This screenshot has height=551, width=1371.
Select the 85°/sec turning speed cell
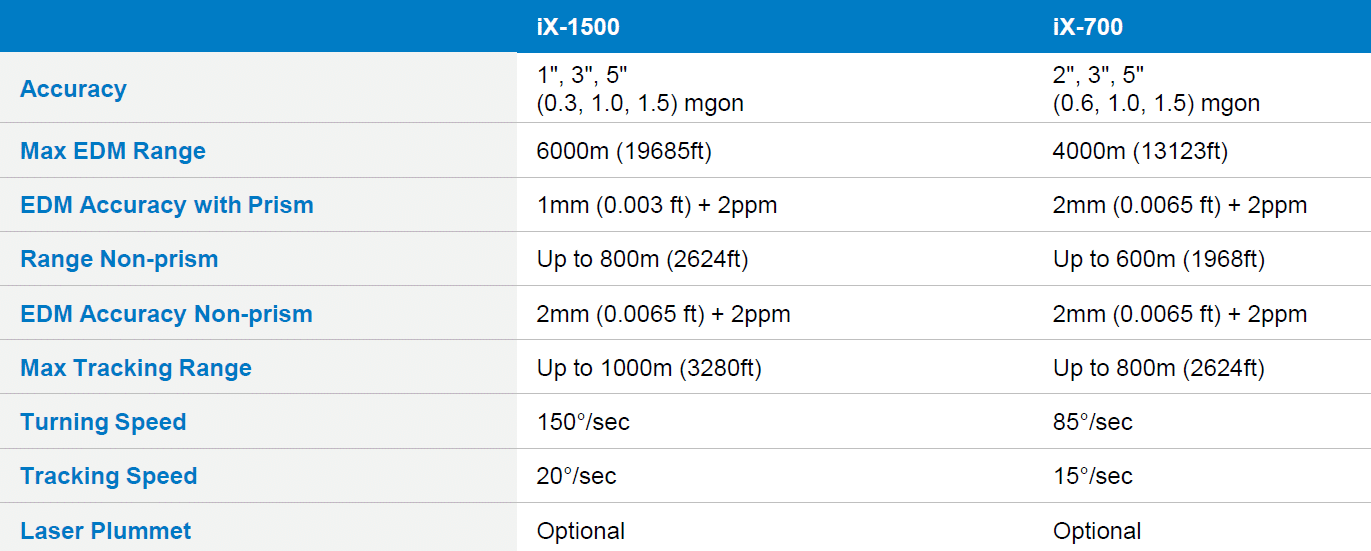click(x=1093, y=422)
